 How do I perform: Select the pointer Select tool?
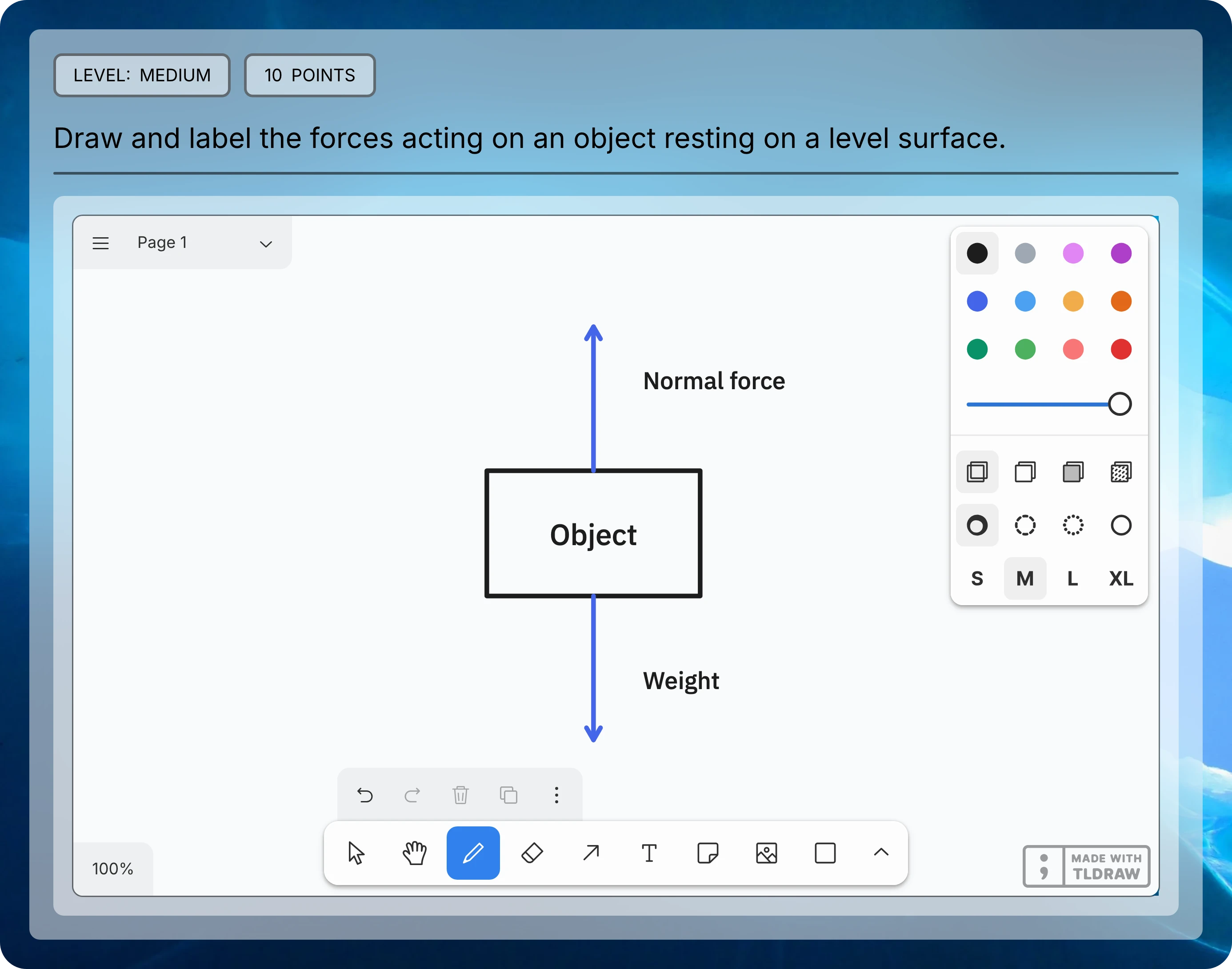[x=356, y=853]
